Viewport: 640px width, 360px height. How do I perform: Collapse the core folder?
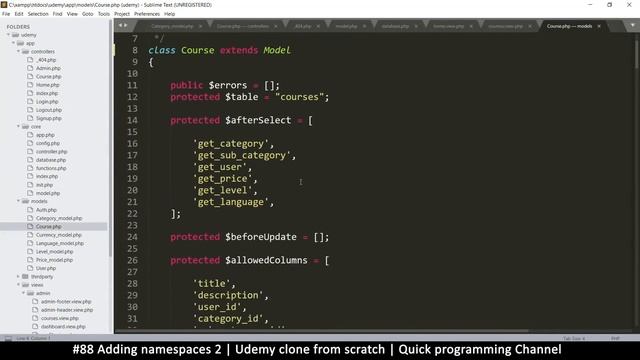pyautogui.click(x=18, y=127)
